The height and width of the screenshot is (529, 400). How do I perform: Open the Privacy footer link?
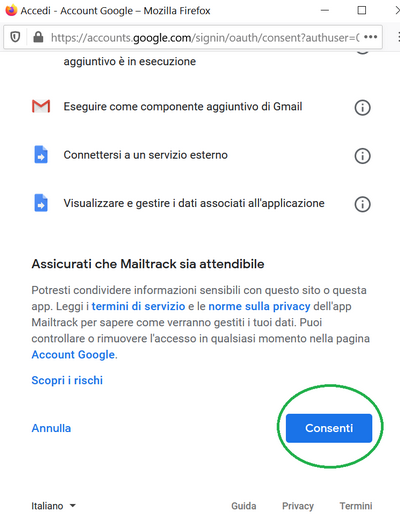(298, 506)
